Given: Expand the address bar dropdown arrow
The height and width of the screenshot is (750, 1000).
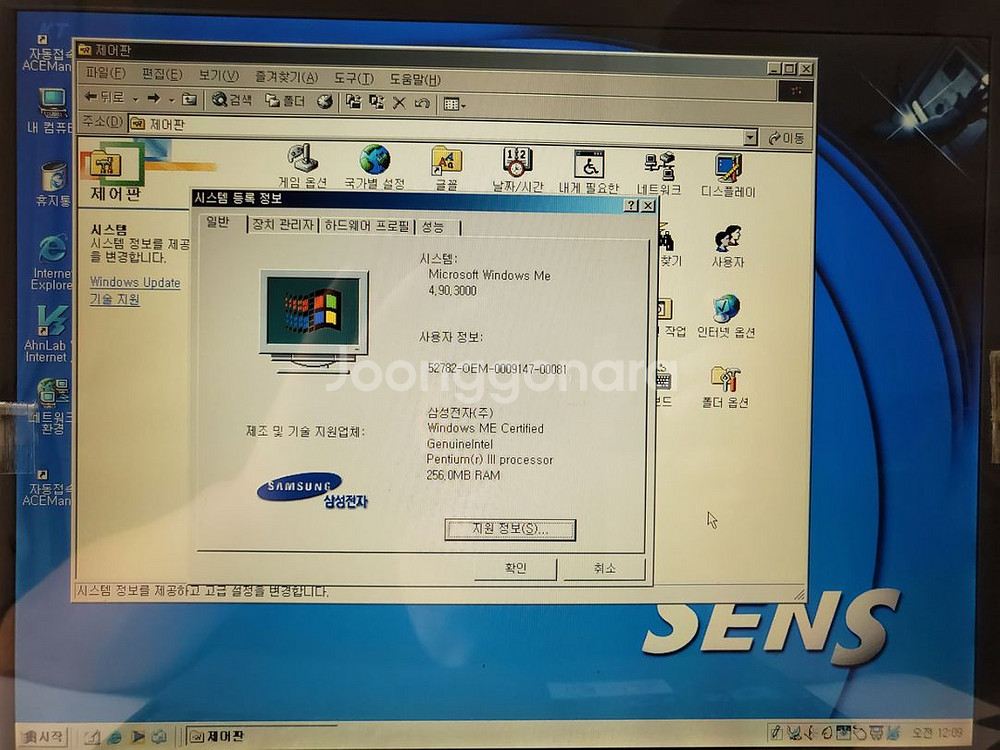Looking at the screenshot, I should coord(750,138).
